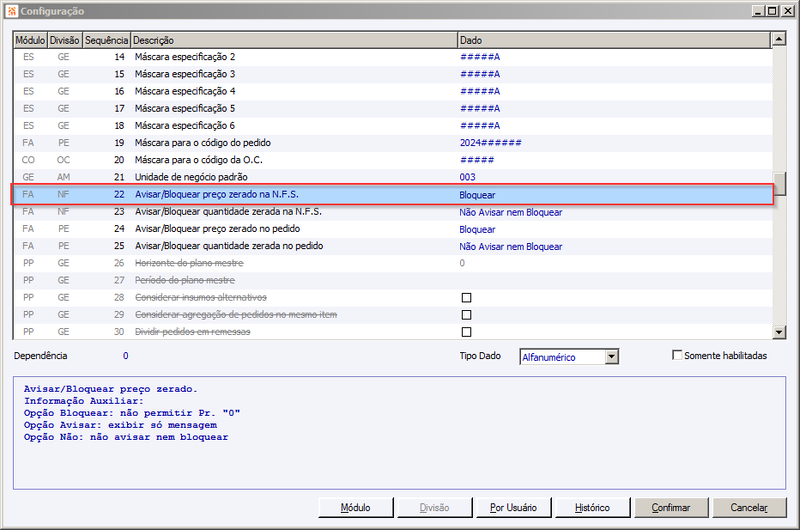The image size is (800, 530).
Task: Select row Máscara para o código do pedido
Action: tap(392, 143)
